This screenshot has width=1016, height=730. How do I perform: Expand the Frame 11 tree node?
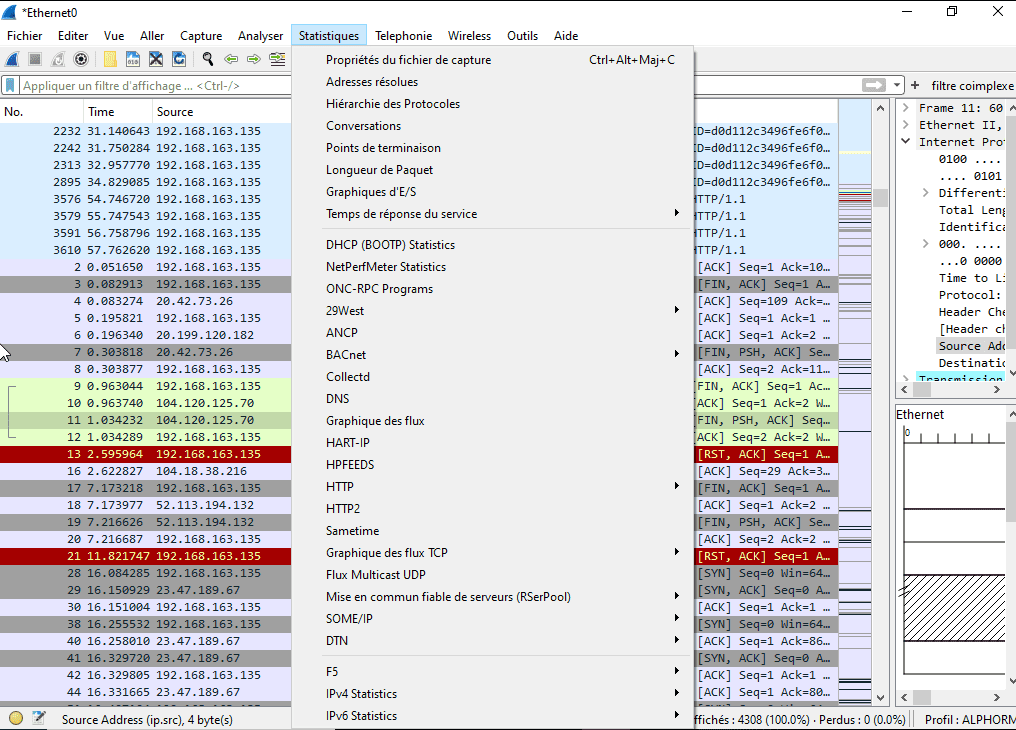pos(906,108)
